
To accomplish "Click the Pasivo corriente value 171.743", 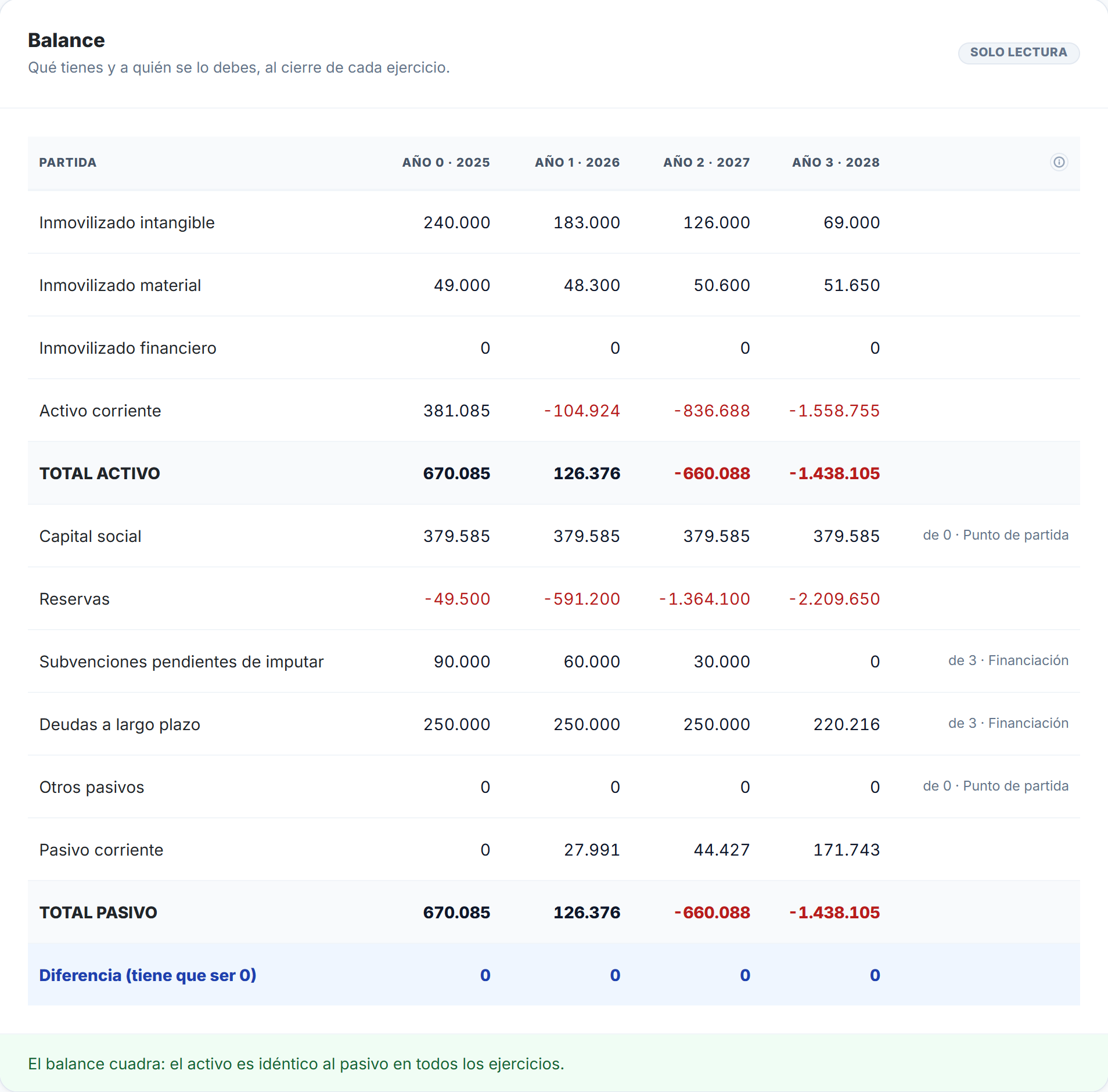I will (x=846, y=850).
